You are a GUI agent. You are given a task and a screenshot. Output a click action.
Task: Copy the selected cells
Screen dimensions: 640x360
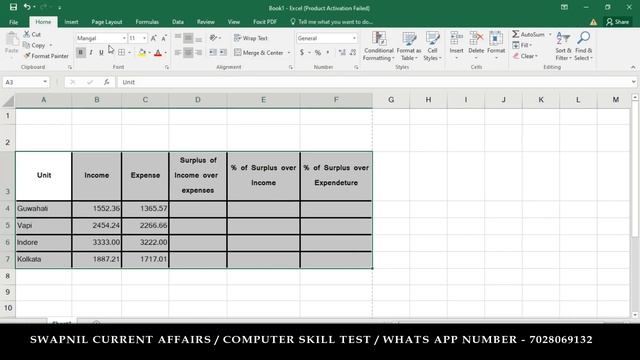(x=34, y=45)
